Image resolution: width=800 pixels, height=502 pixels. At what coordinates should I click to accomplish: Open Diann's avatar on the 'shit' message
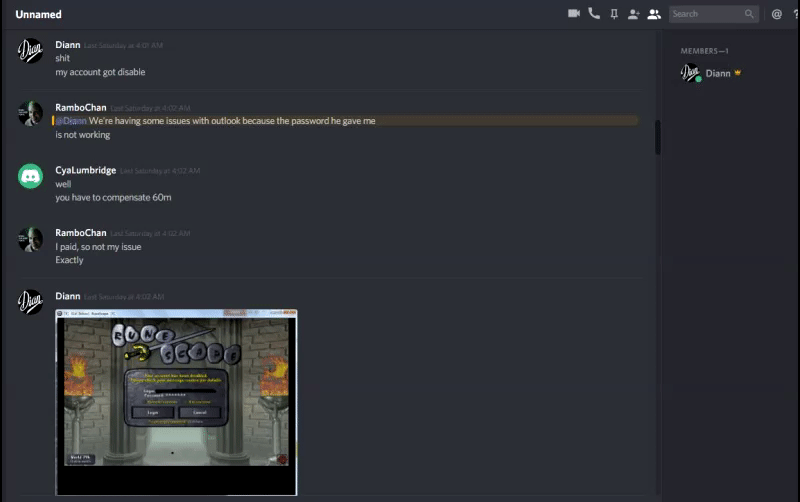[31, 51]
